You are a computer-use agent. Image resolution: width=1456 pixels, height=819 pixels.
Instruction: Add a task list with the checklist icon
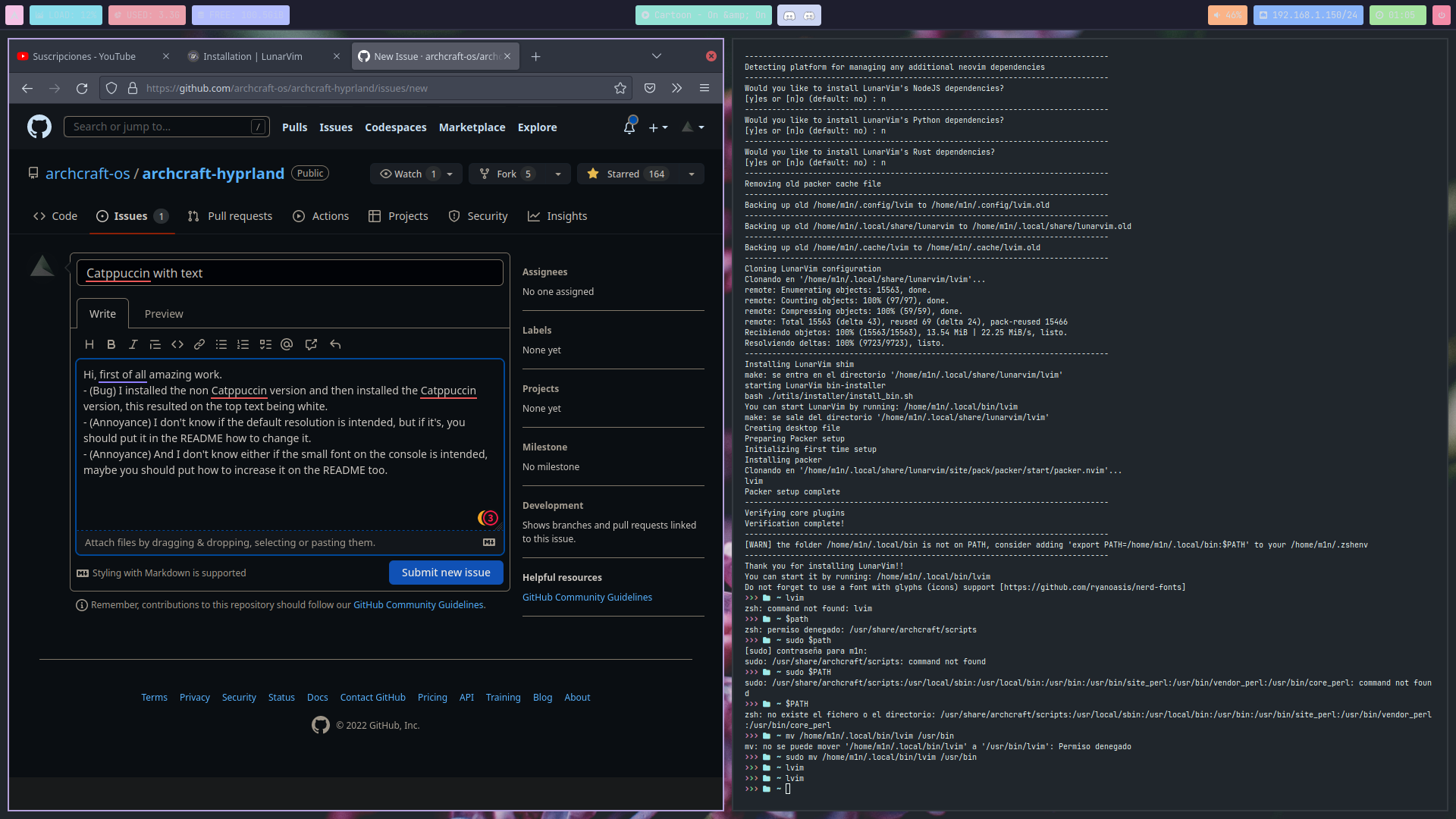265,344
